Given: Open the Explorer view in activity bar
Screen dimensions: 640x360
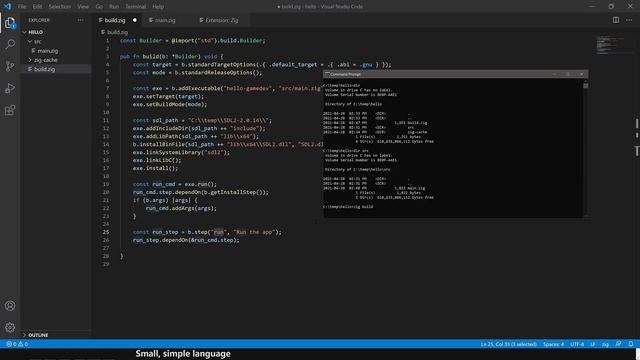Looking at the screenshot, I should [x=10, y=23].
